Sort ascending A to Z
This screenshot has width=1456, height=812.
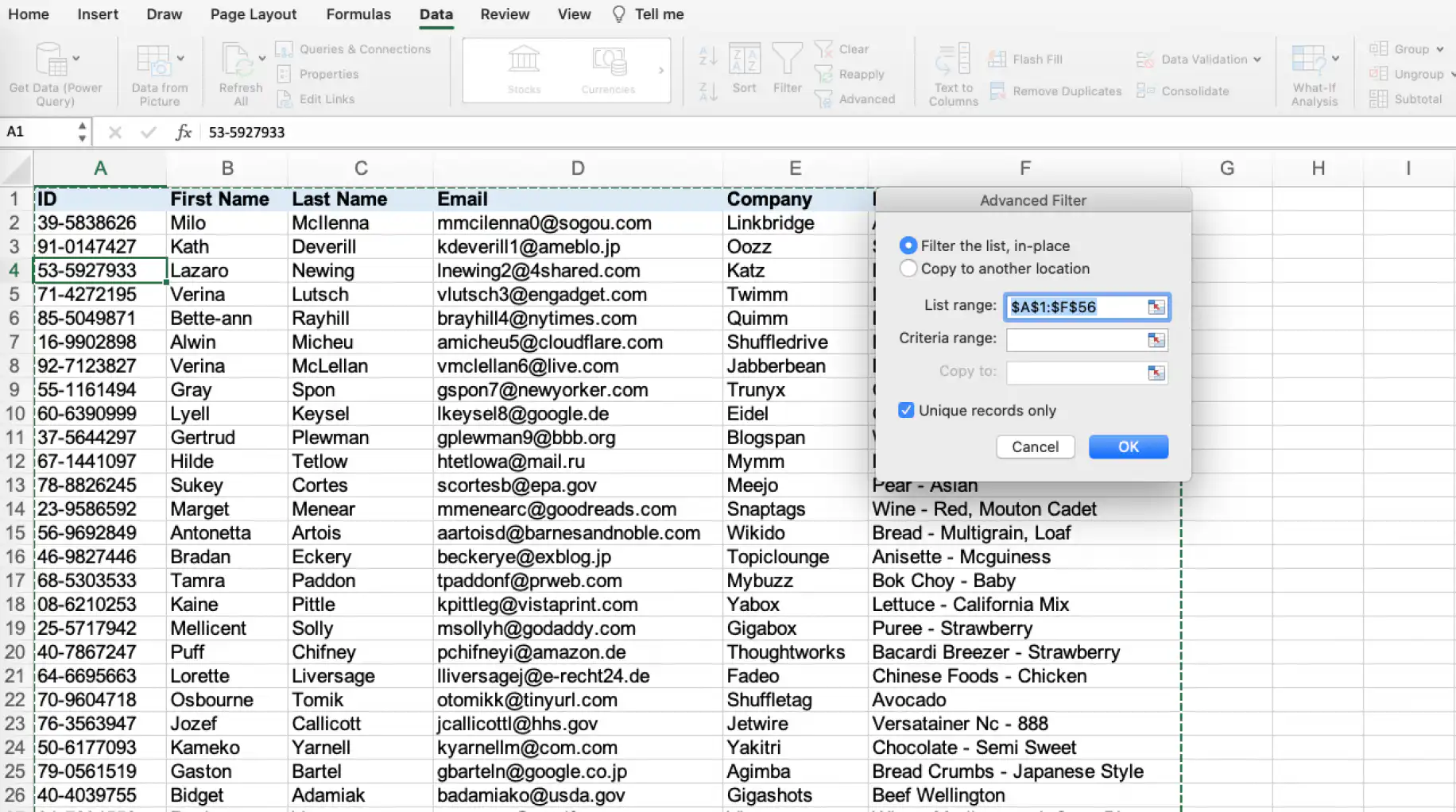coord(707,56)
